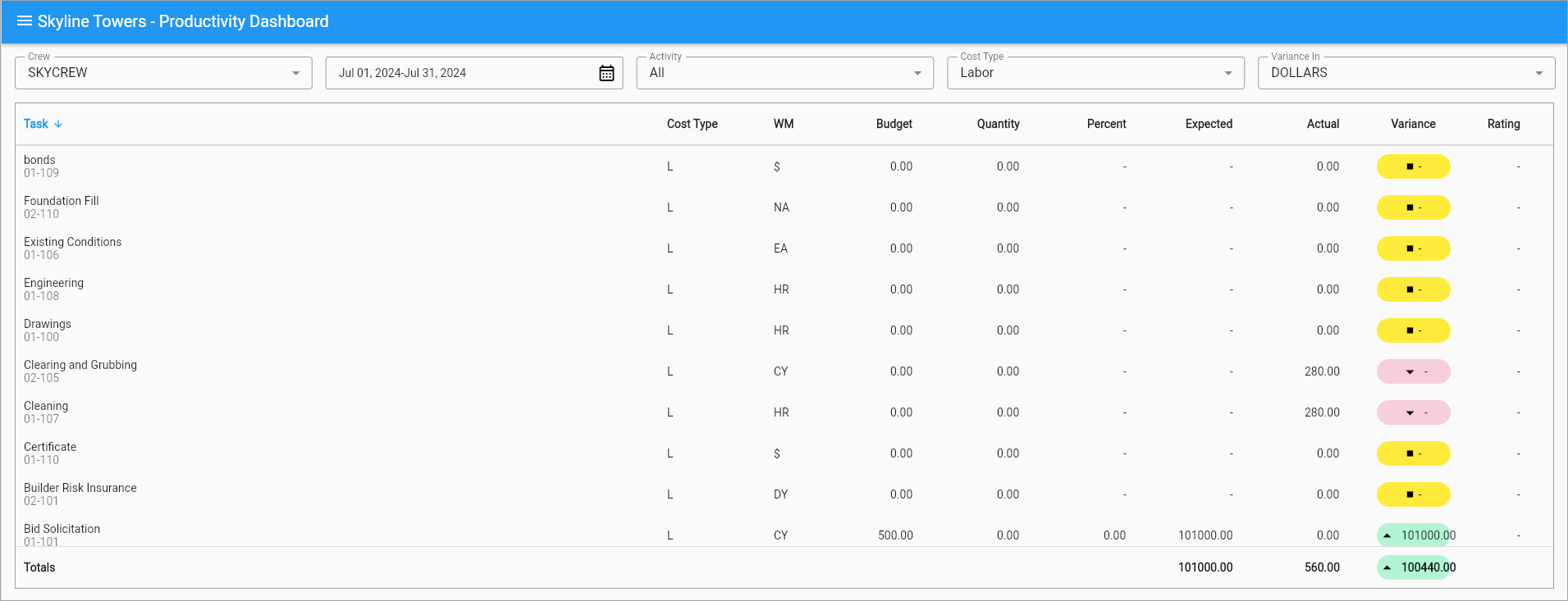The height and width of the screenshot is (601, 1568).
Task: Sort by the Cost Type column header
Action: click(x=692, y=124)
